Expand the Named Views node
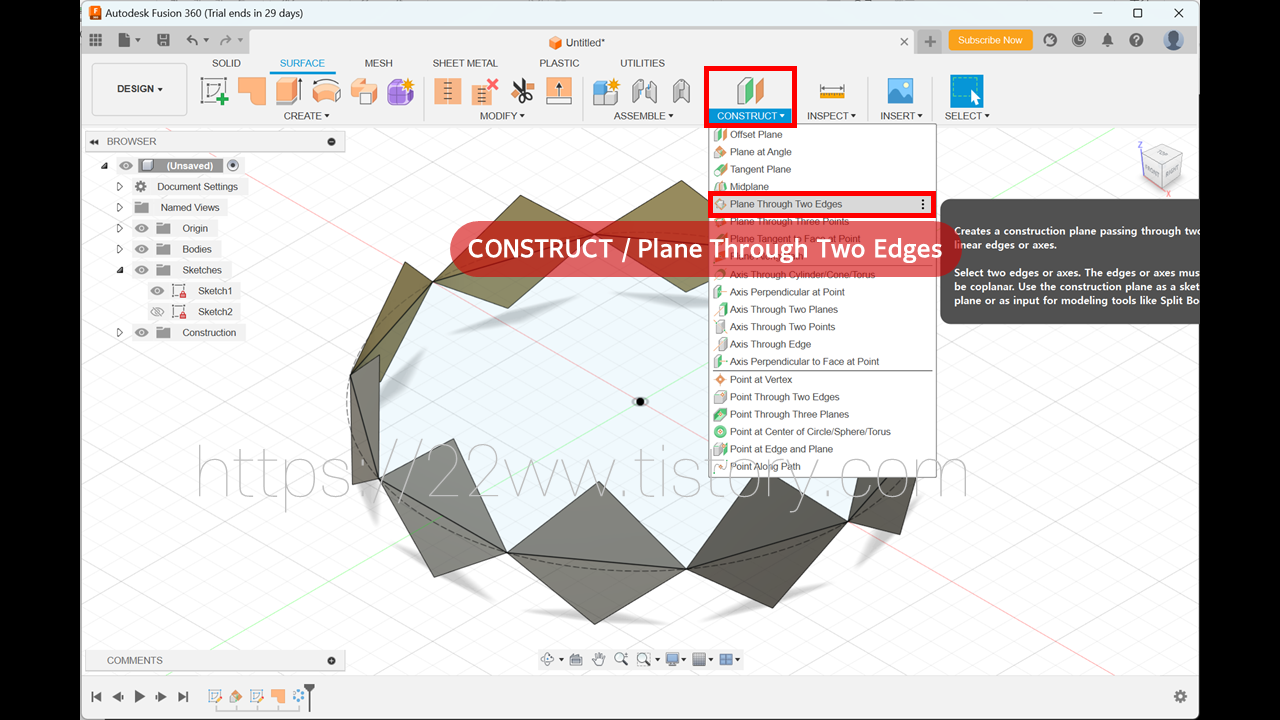The image size is (1280, 720). point(120,208)
